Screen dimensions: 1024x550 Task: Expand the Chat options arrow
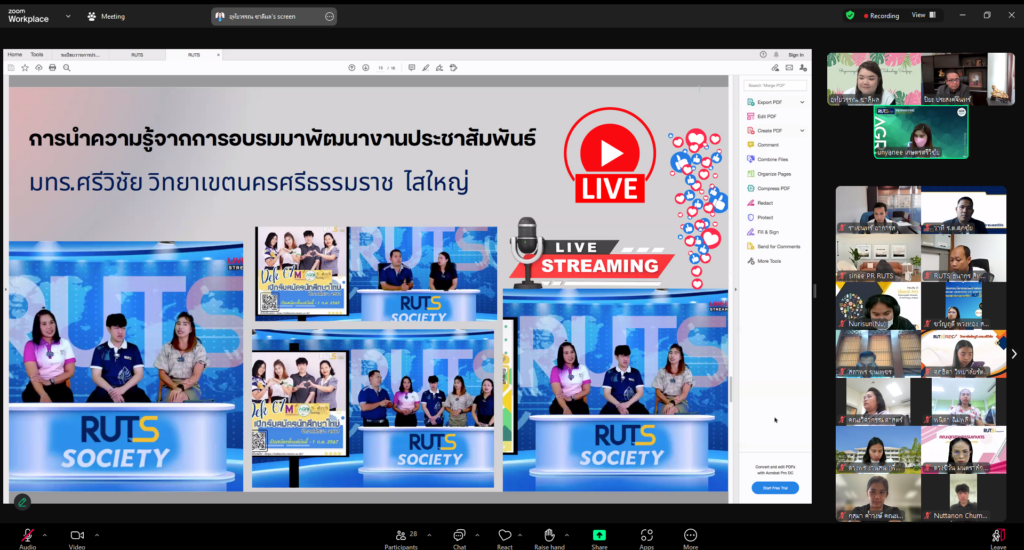pos(477,535)
